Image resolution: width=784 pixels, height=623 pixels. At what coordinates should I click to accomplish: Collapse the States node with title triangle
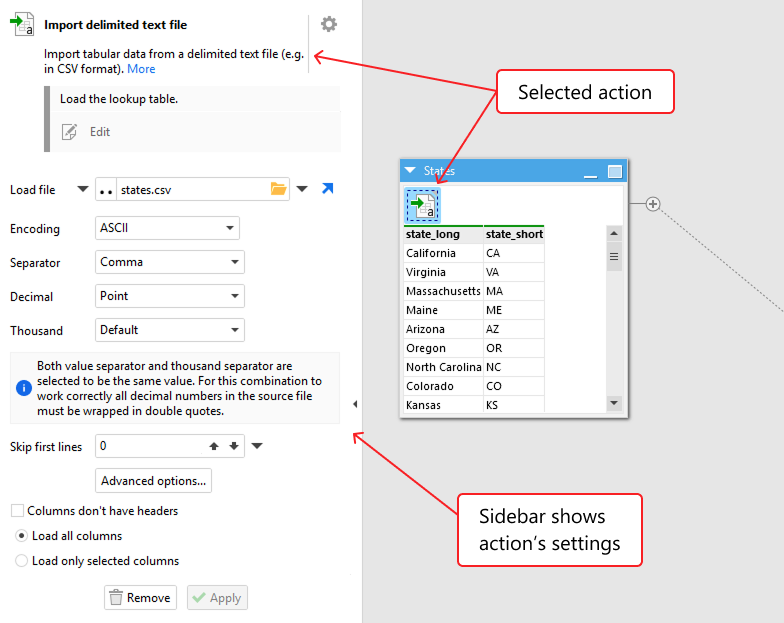click(410, 170)
